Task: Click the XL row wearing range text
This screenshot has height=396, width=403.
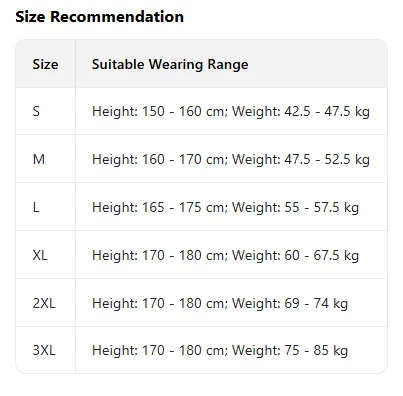Action: click(225, 255)
